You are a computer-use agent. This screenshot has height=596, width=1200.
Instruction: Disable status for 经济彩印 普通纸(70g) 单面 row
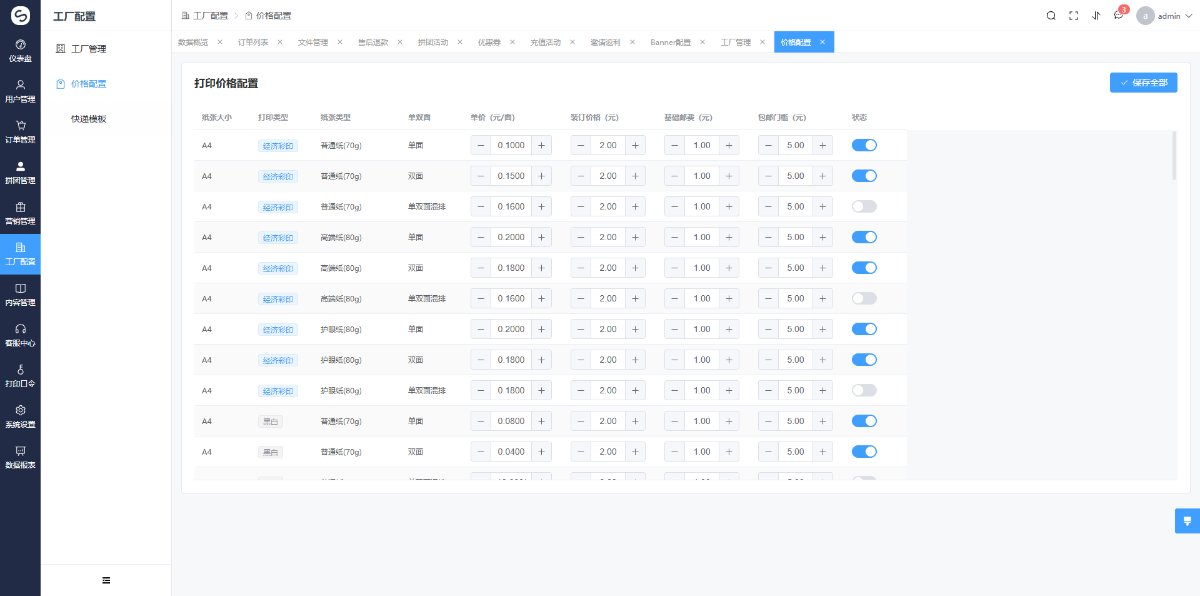(x=864, y=145)
